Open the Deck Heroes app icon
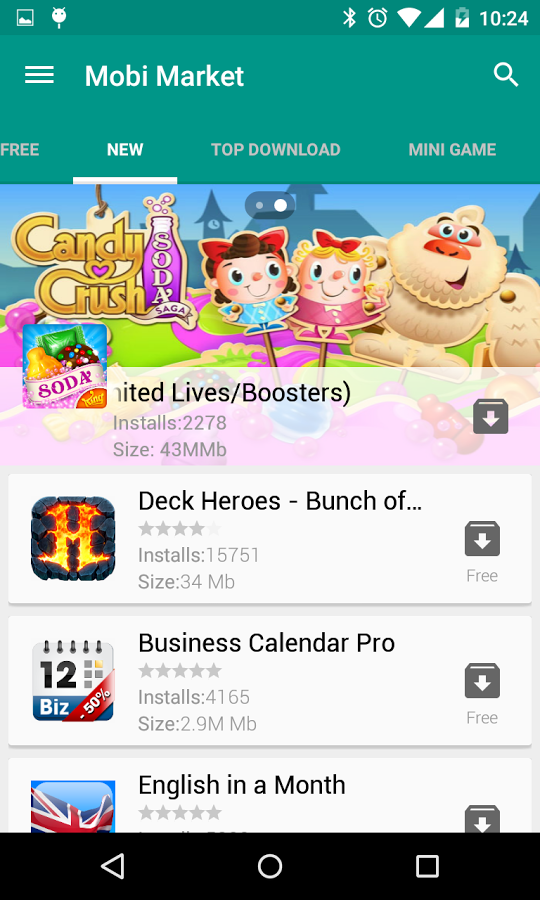Image resolution: width=540 pixels, height=900 pixels. click(x=73, y=538)
